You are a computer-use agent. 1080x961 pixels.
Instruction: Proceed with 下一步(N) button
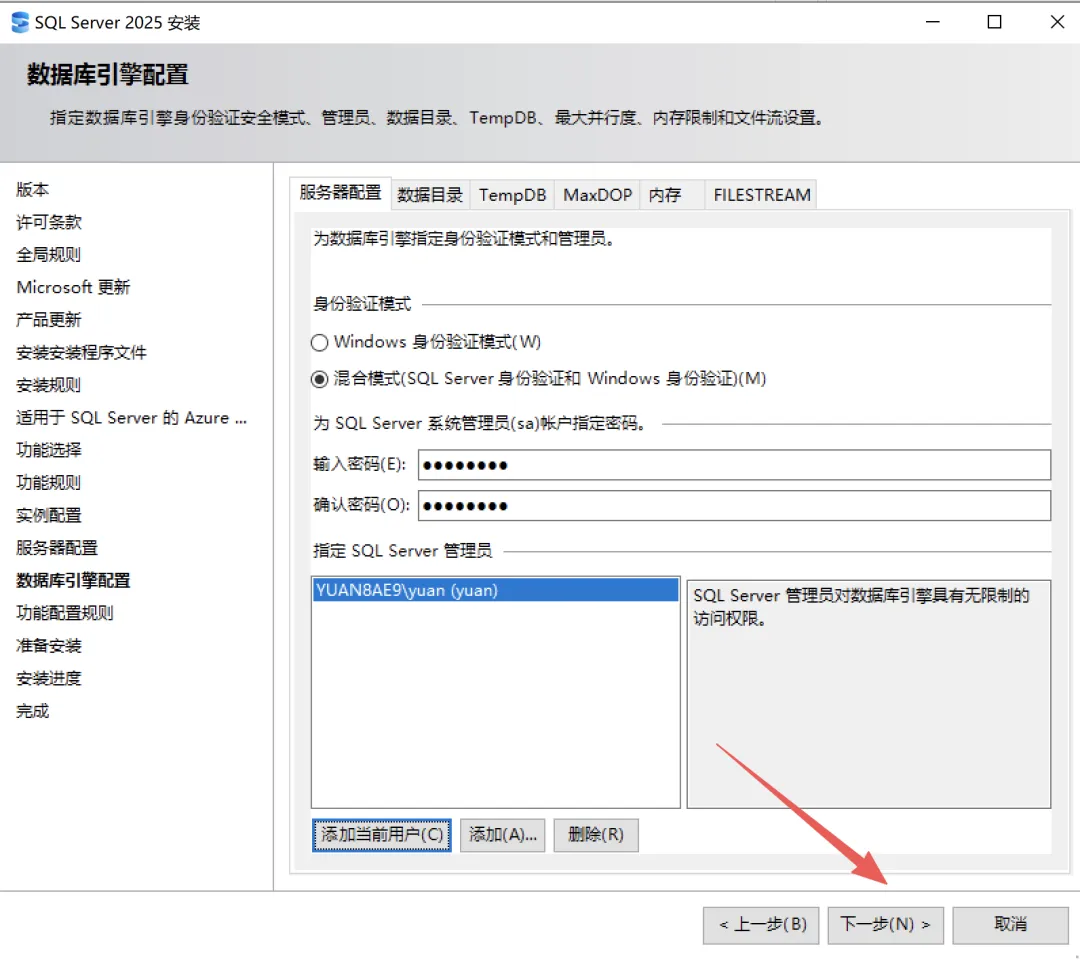[x=885, y=924]
